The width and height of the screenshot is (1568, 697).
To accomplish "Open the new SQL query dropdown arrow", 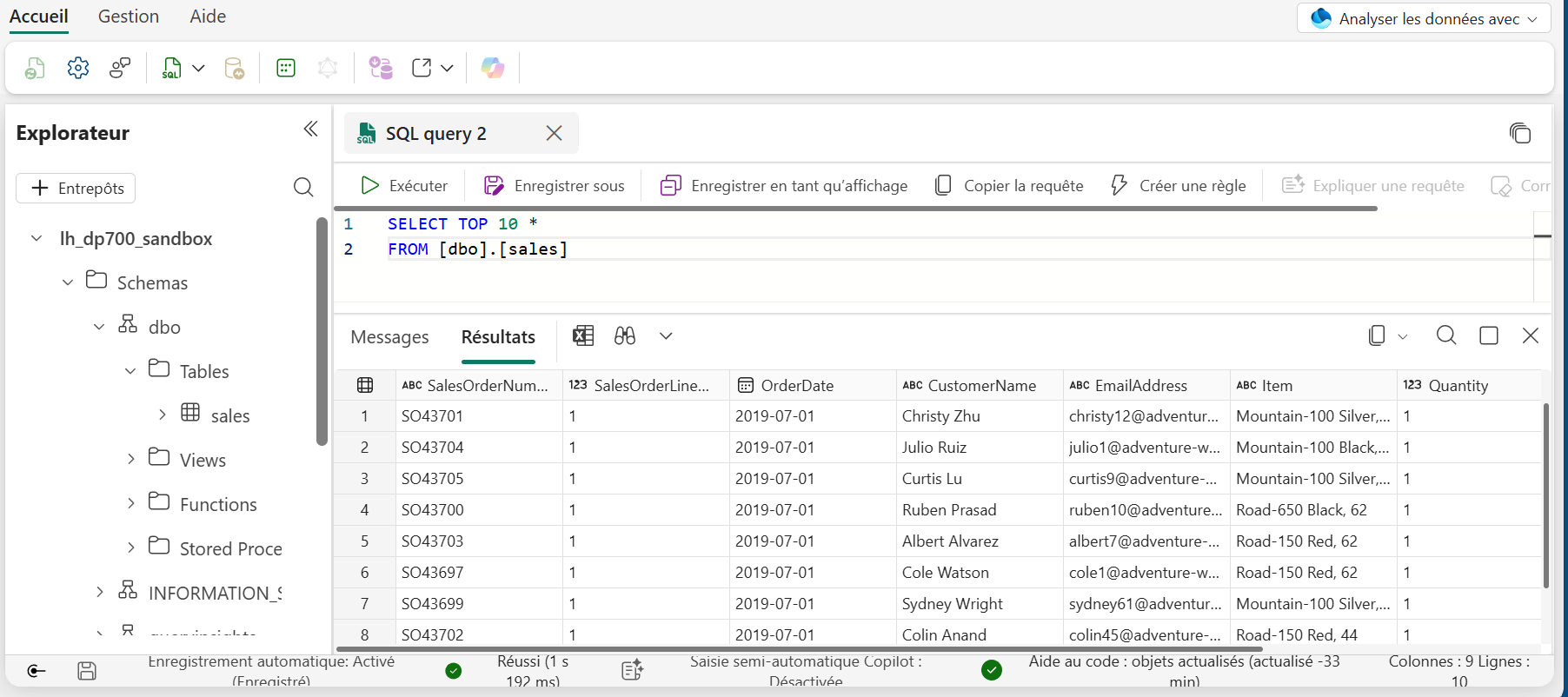I will coord(198,68).
